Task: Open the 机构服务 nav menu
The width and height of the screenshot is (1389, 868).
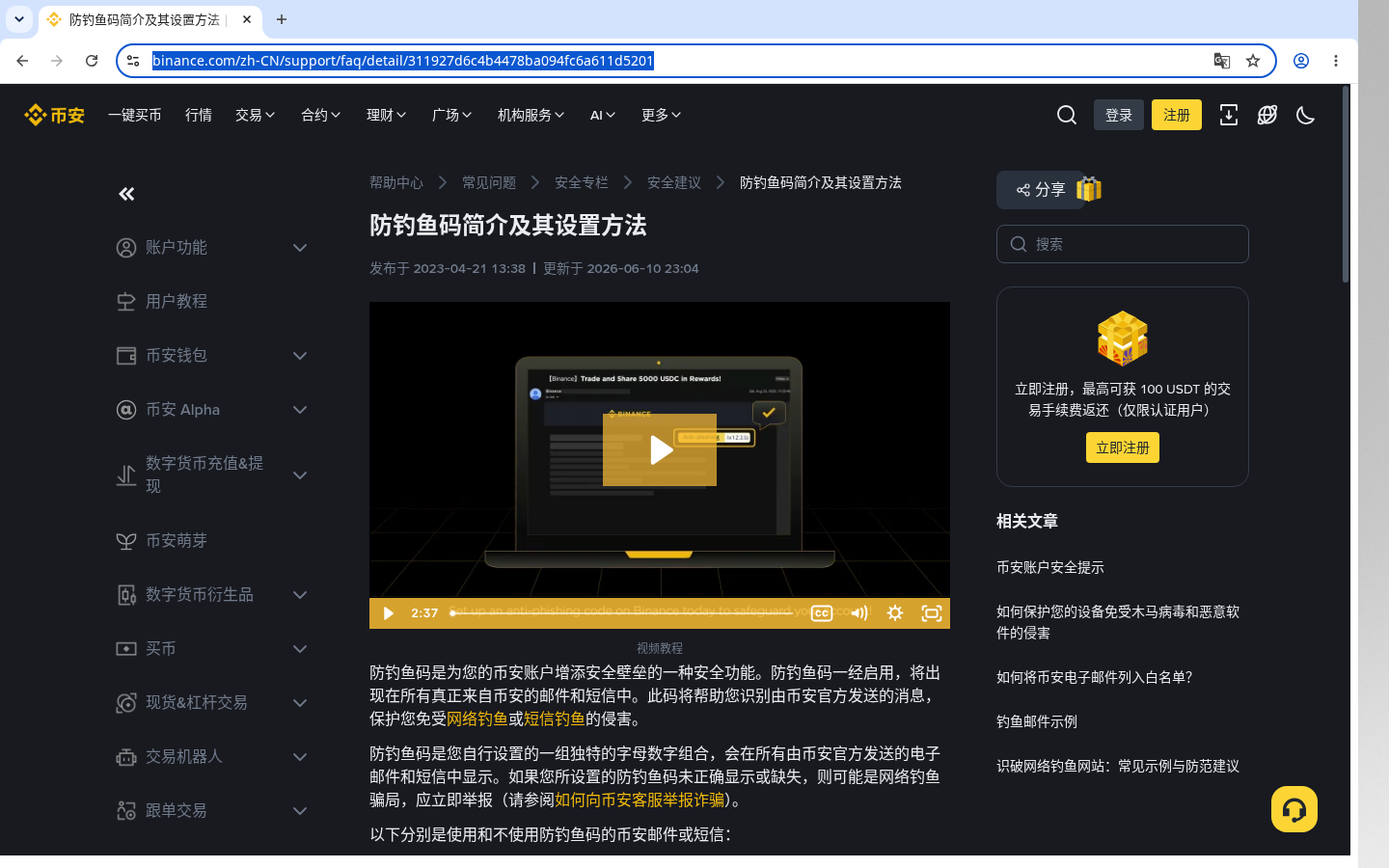Action: click(x=531, y=115)
